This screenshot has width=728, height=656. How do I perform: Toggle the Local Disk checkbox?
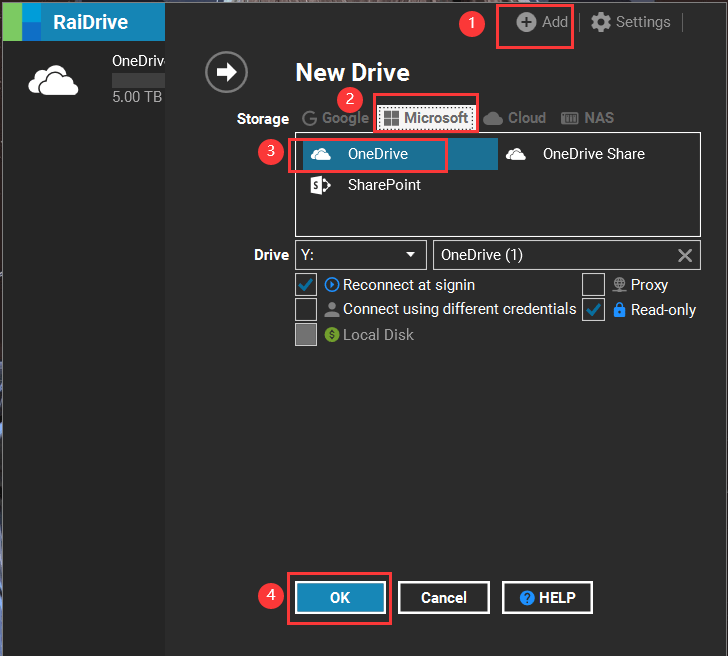306,334
